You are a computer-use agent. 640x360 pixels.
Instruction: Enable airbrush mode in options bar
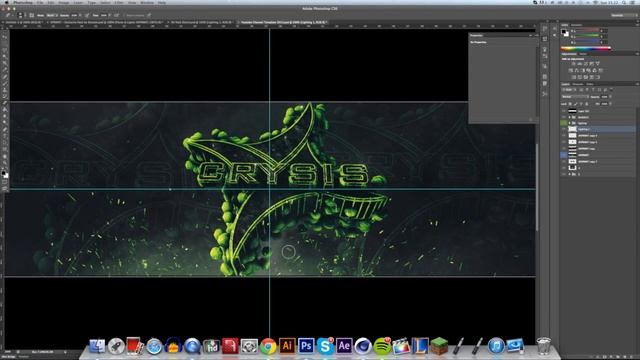(116, 15)
